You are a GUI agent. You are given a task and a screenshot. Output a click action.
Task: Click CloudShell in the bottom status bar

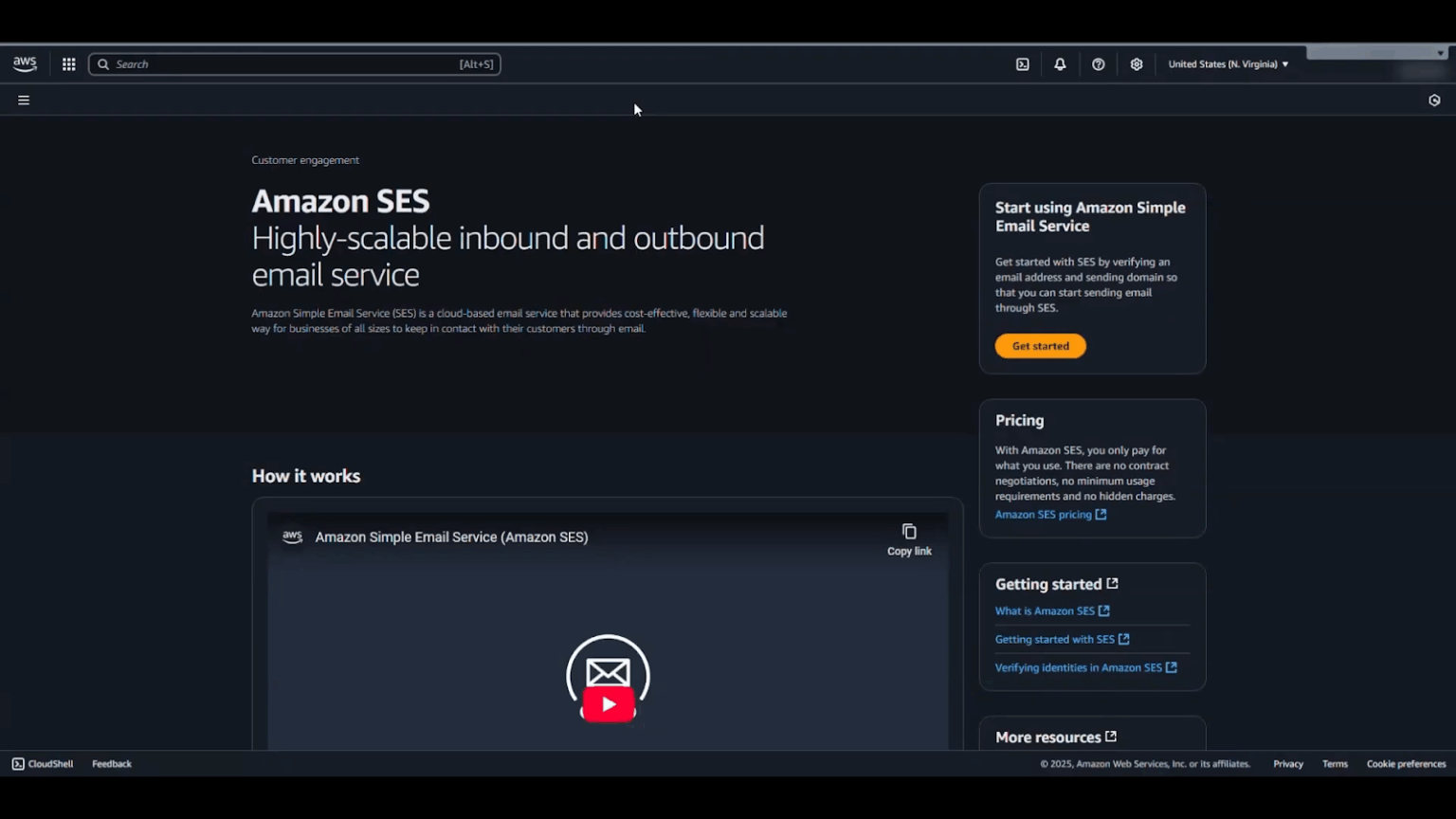pyautogui.click(x=42, y=763)
